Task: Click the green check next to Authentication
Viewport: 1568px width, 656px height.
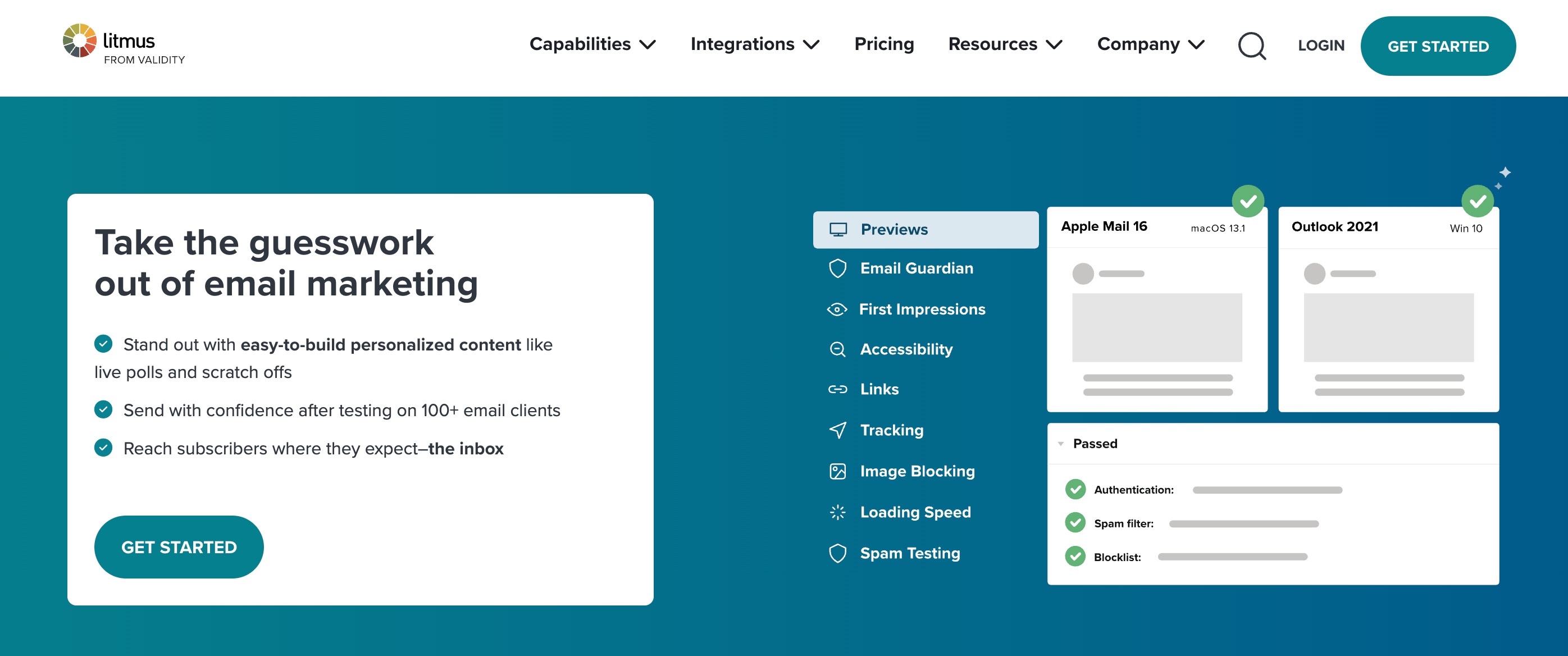Action: pyautogui.click(x=1075, y=489)
